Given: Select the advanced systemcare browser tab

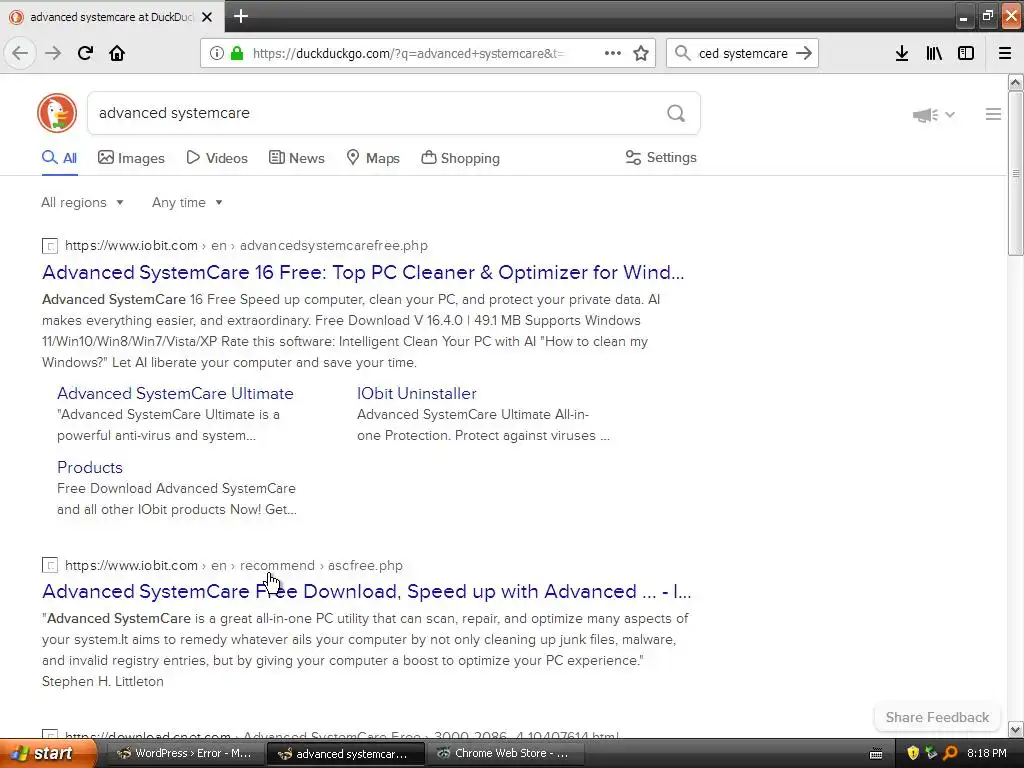Looking at the screenshot, I should (112, 17).
